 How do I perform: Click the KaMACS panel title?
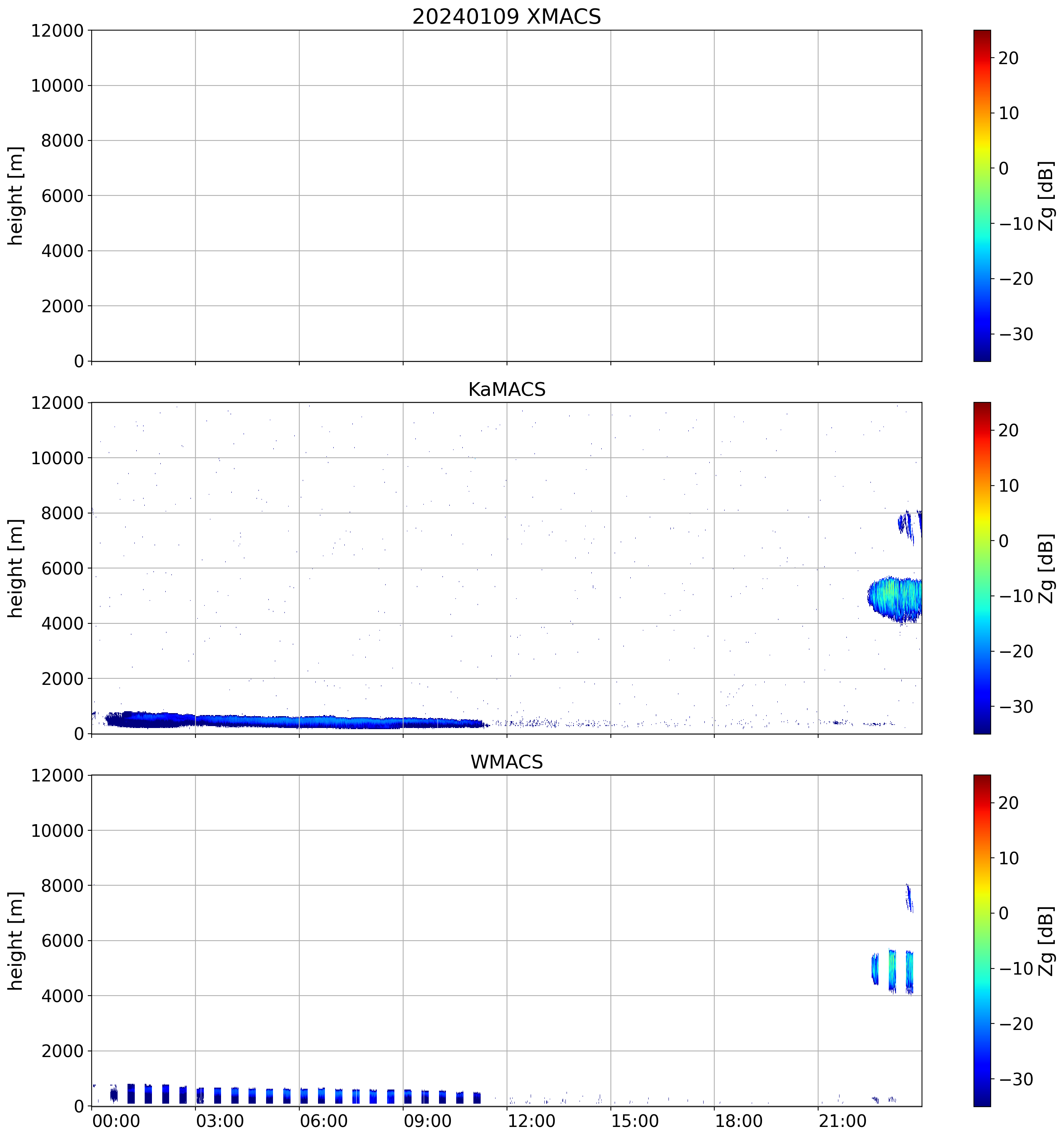(x=506, y=389)
